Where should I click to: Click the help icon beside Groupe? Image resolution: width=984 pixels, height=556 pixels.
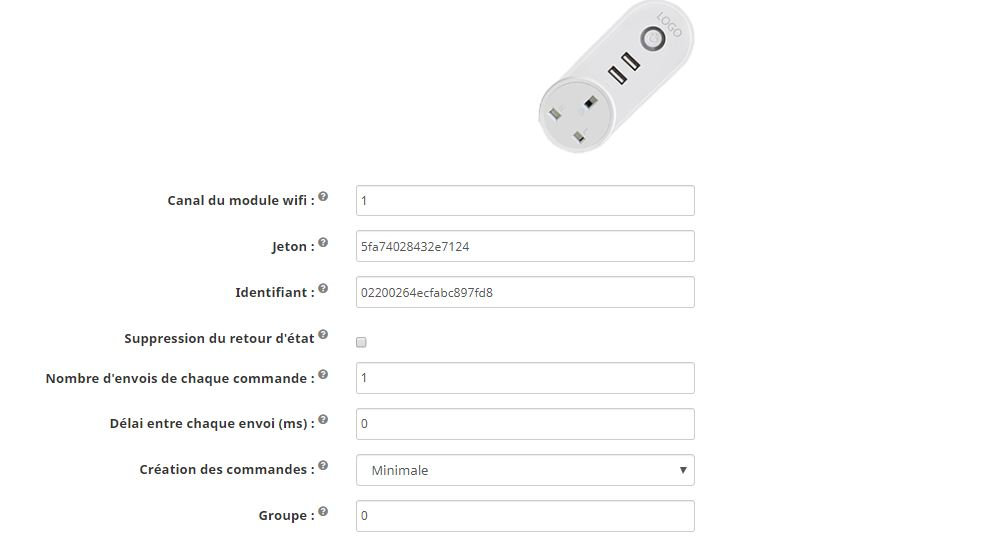click(x=323, y=512)
